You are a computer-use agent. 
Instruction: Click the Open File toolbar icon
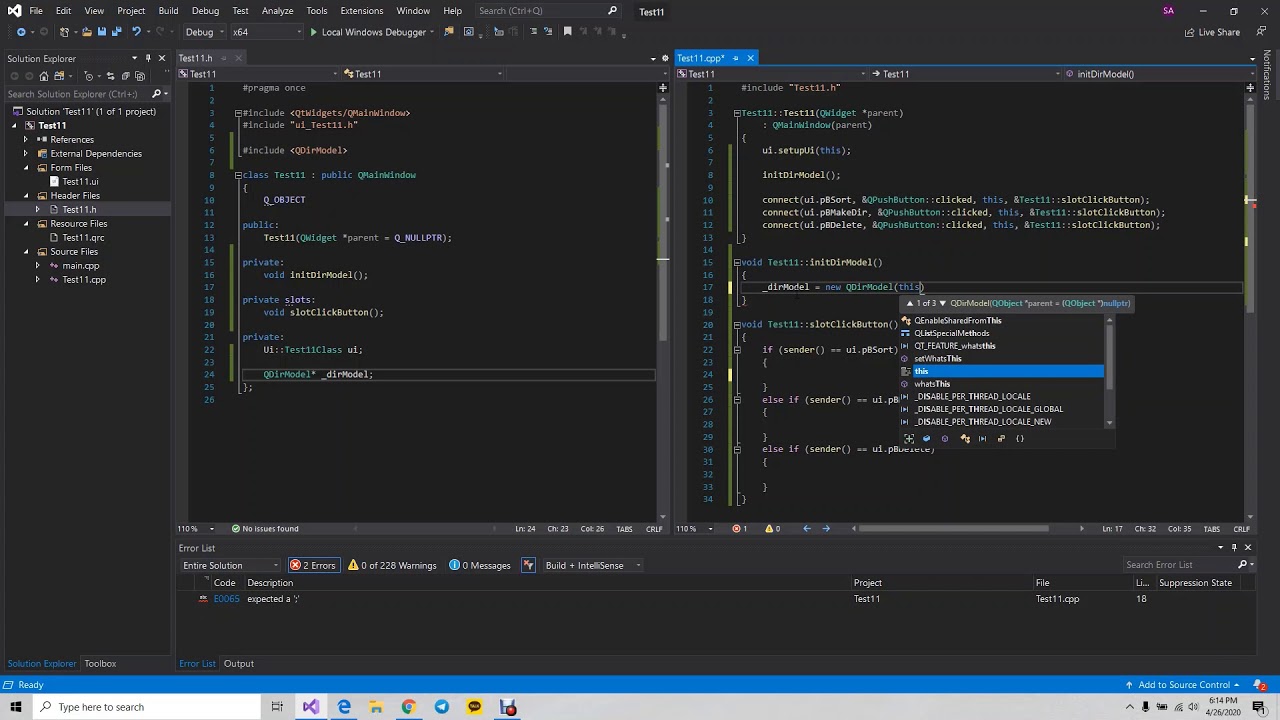click(86, 32)
